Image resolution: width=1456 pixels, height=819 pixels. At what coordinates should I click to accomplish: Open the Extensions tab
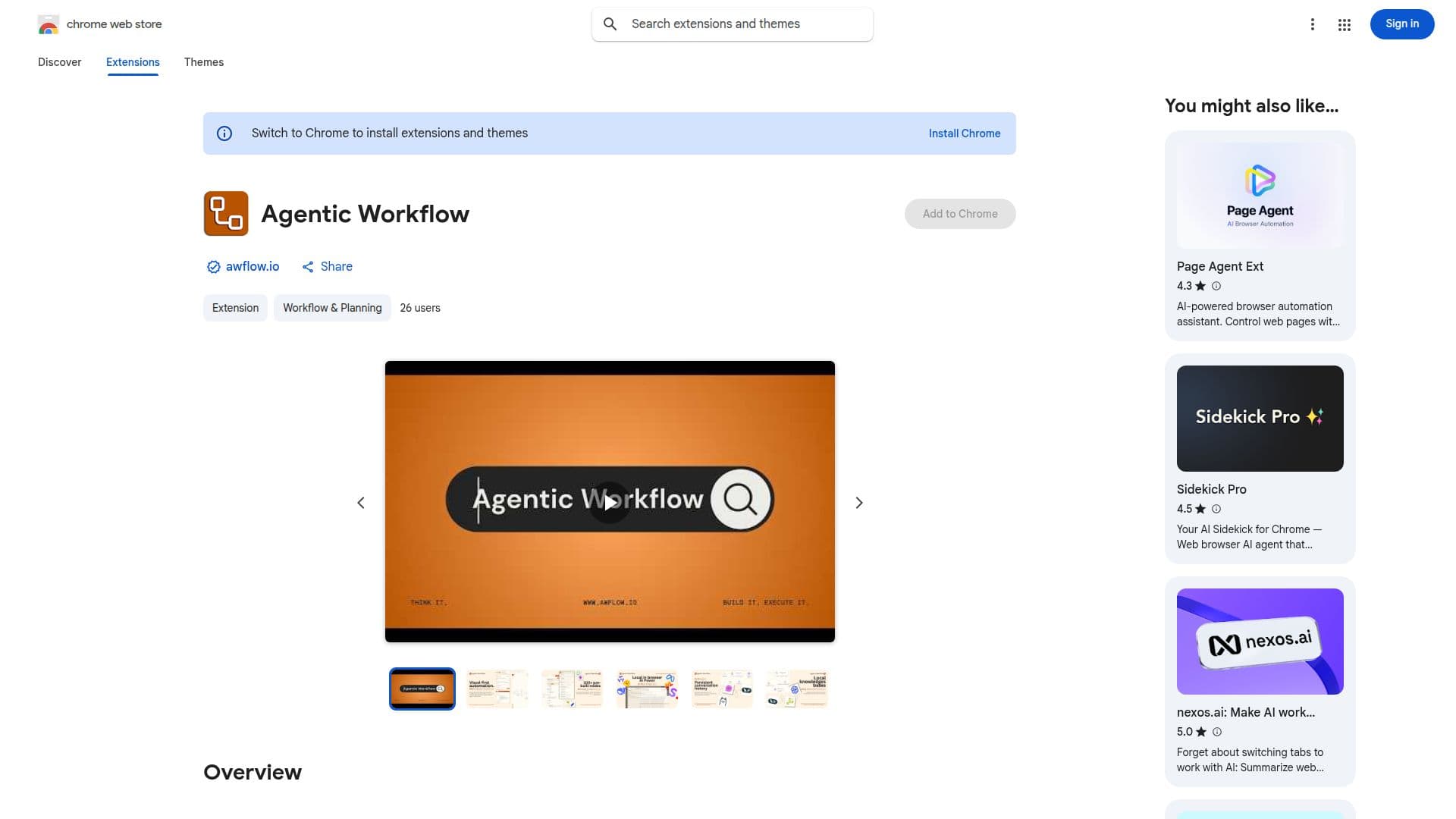coord(133,62)
